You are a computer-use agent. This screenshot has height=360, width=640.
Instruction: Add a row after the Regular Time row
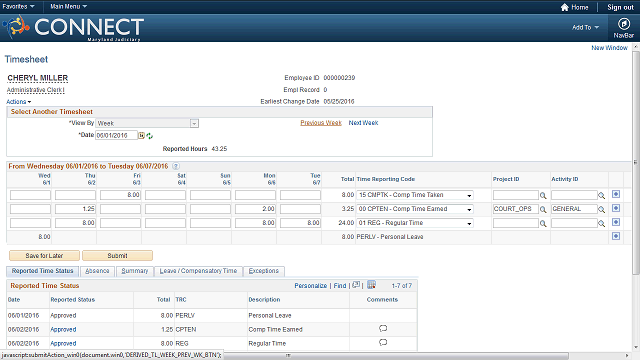point(616,222)
